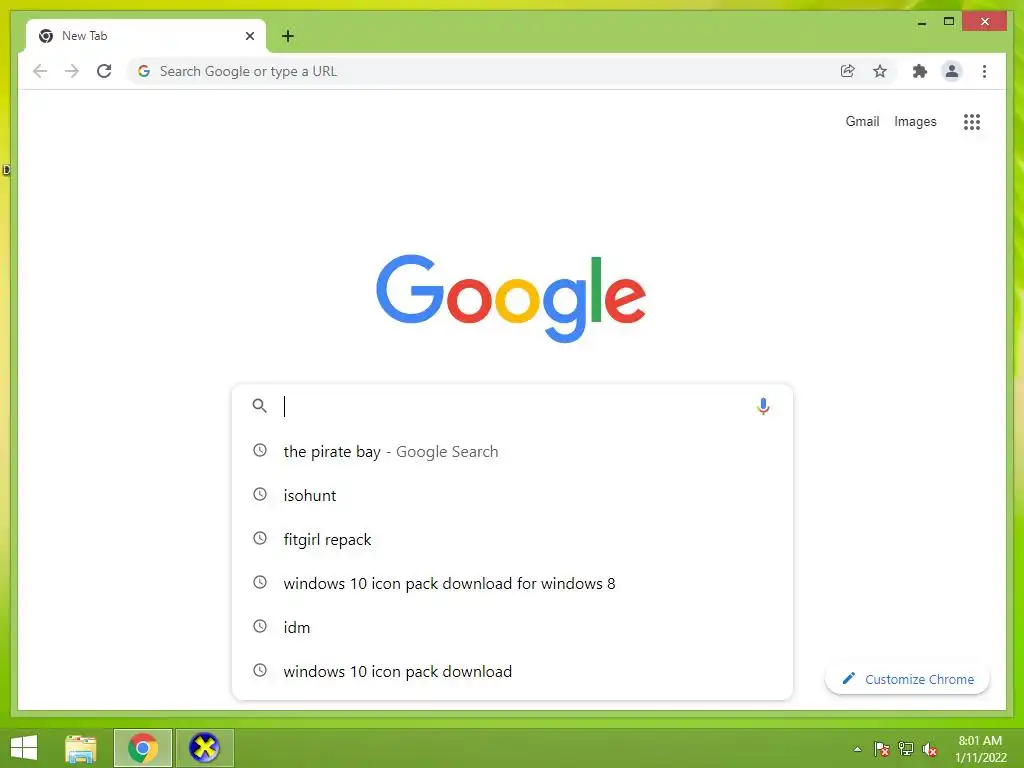Bookmark this tab with the star icon
The image size is (1024, 768).
pyautogui.click(x=880, y=71)
